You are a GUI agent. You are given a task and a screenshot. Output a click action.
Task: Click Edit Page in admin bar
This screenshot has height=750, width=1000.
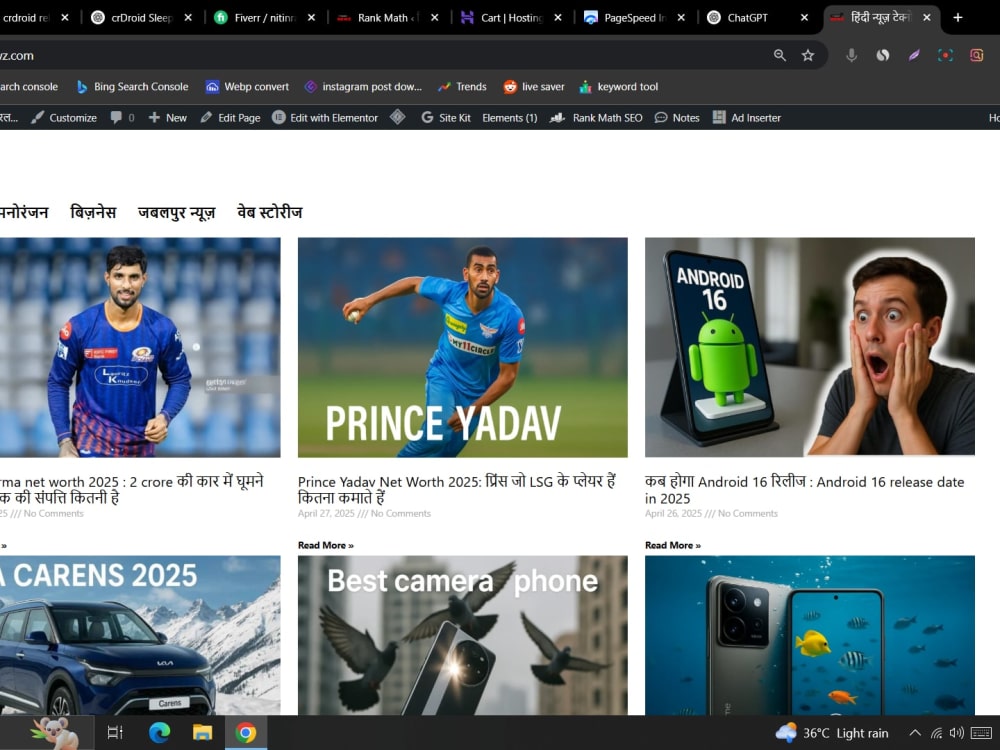[230, 118]
